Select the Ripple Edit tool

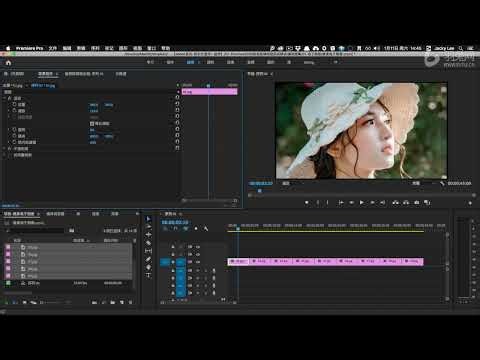click(149, 235)
